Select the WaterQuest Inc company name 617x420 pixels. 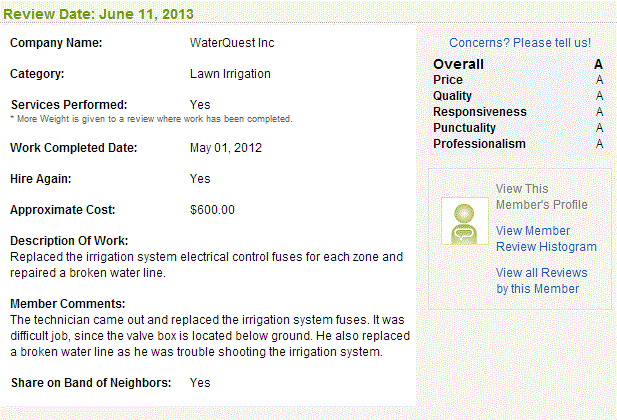point(232,43)
